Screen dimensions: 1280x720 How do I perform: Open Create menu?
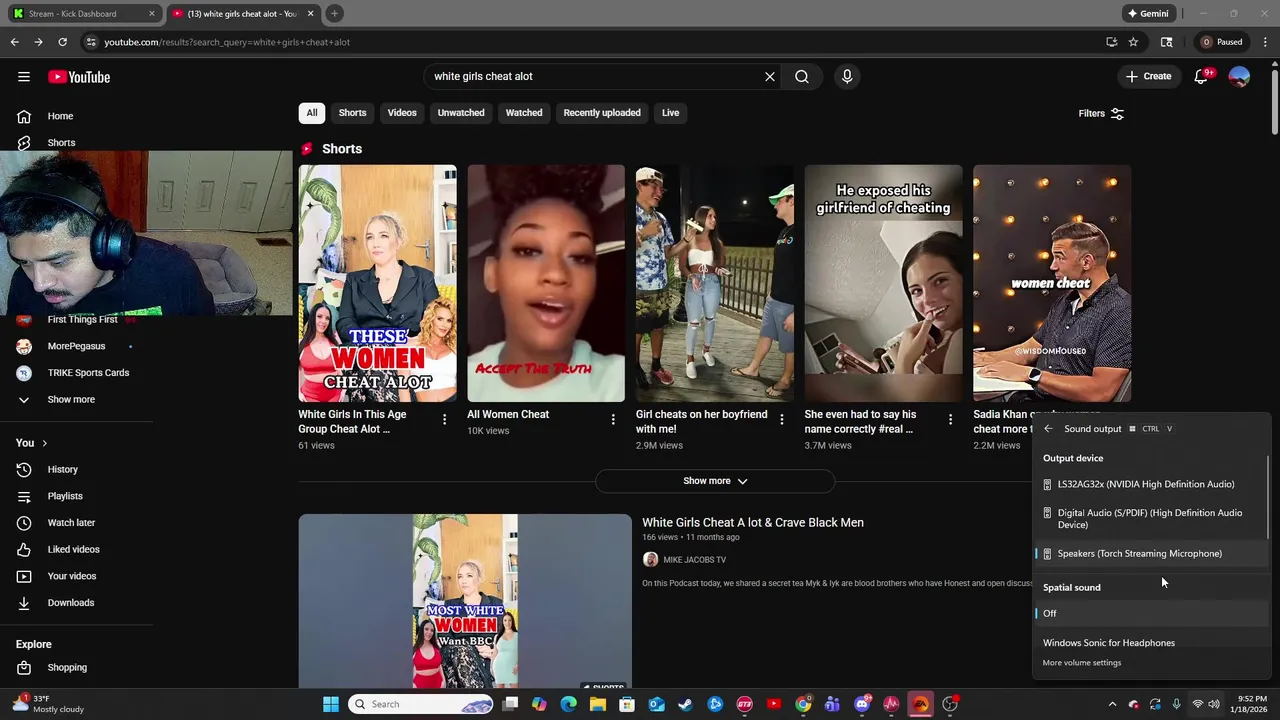point(1147,77)
